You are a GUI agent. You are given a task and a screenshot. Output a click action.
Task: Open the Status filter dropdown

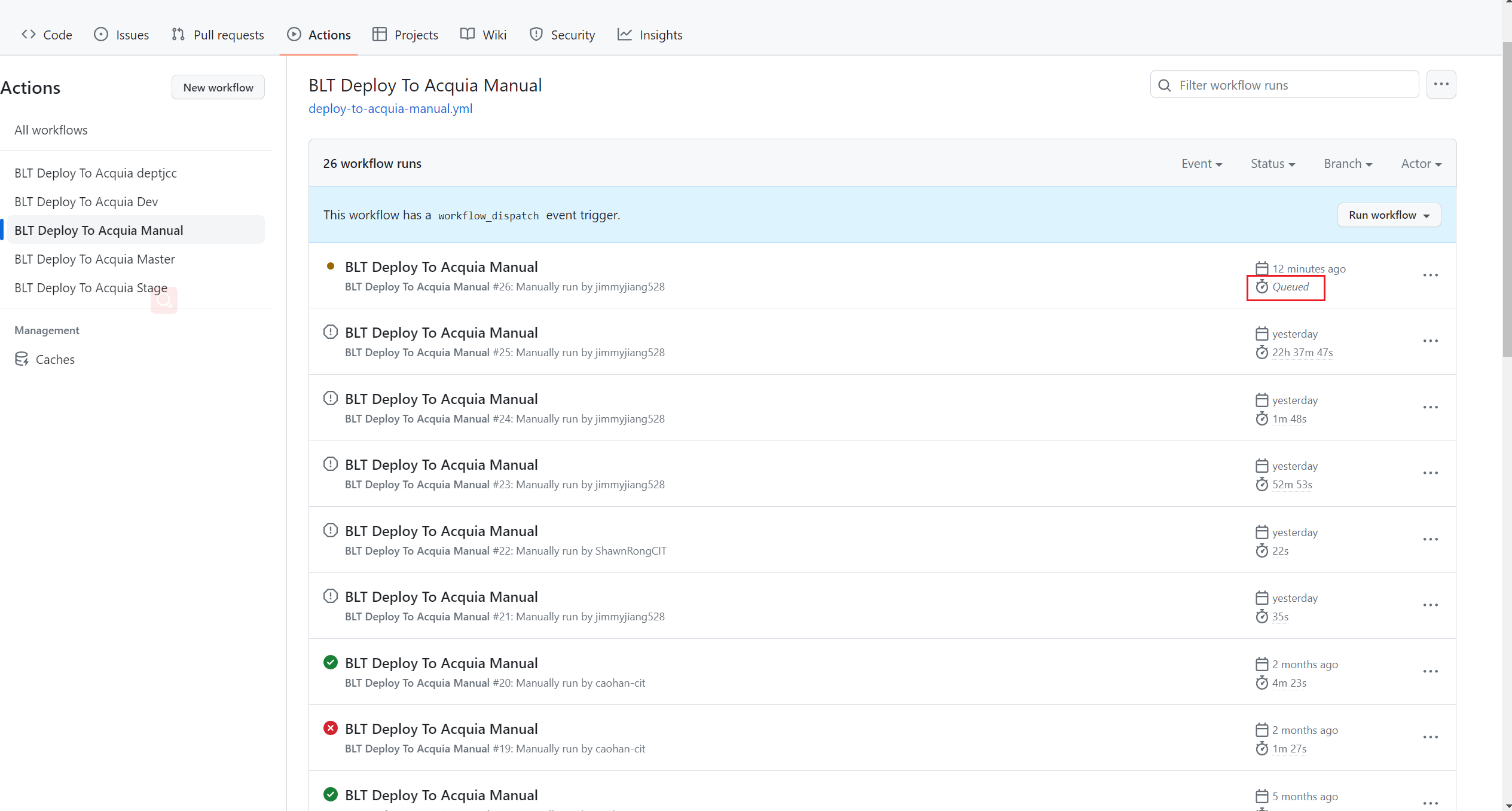pyautogui.click(x=1272, y=163)
